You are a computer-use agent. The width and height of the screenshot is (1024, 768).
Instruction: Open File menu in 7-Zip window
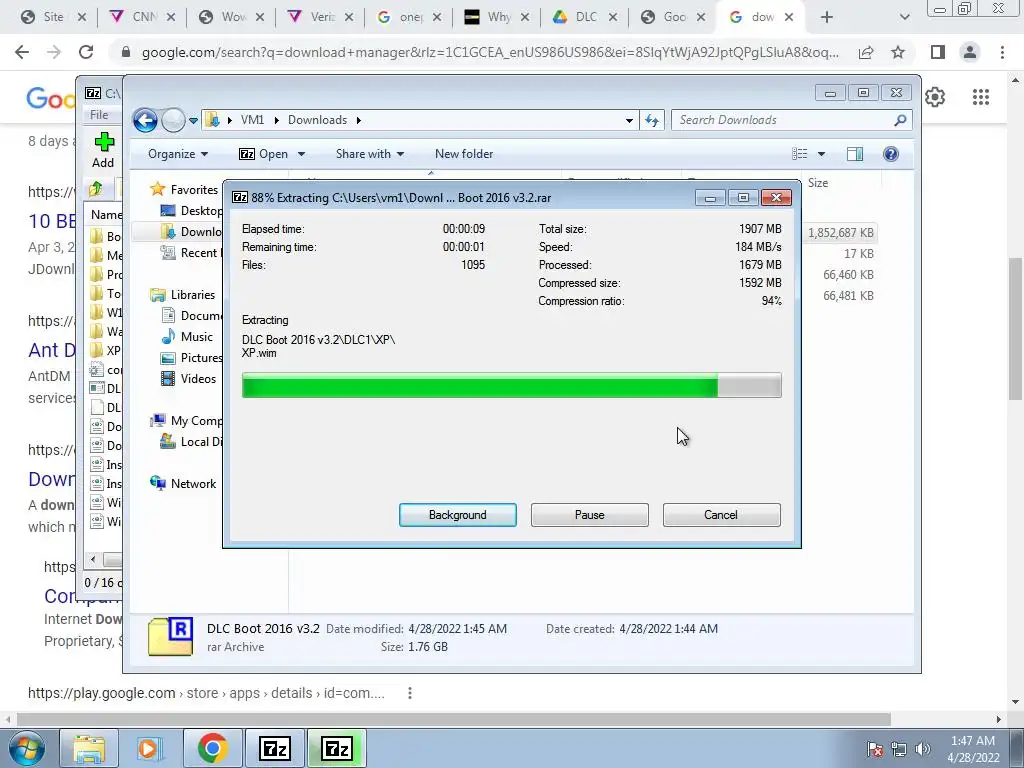tap(99, 115)
